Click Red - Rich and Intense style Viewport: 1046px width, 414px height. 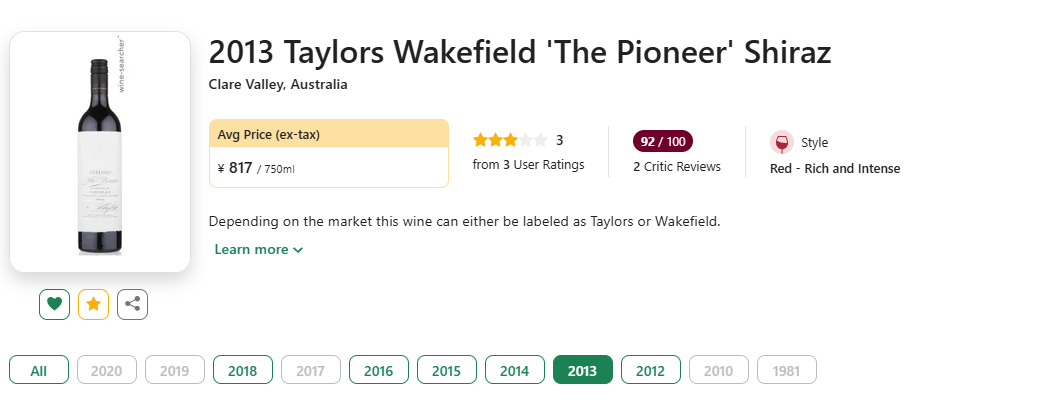(x=835, y=169)
